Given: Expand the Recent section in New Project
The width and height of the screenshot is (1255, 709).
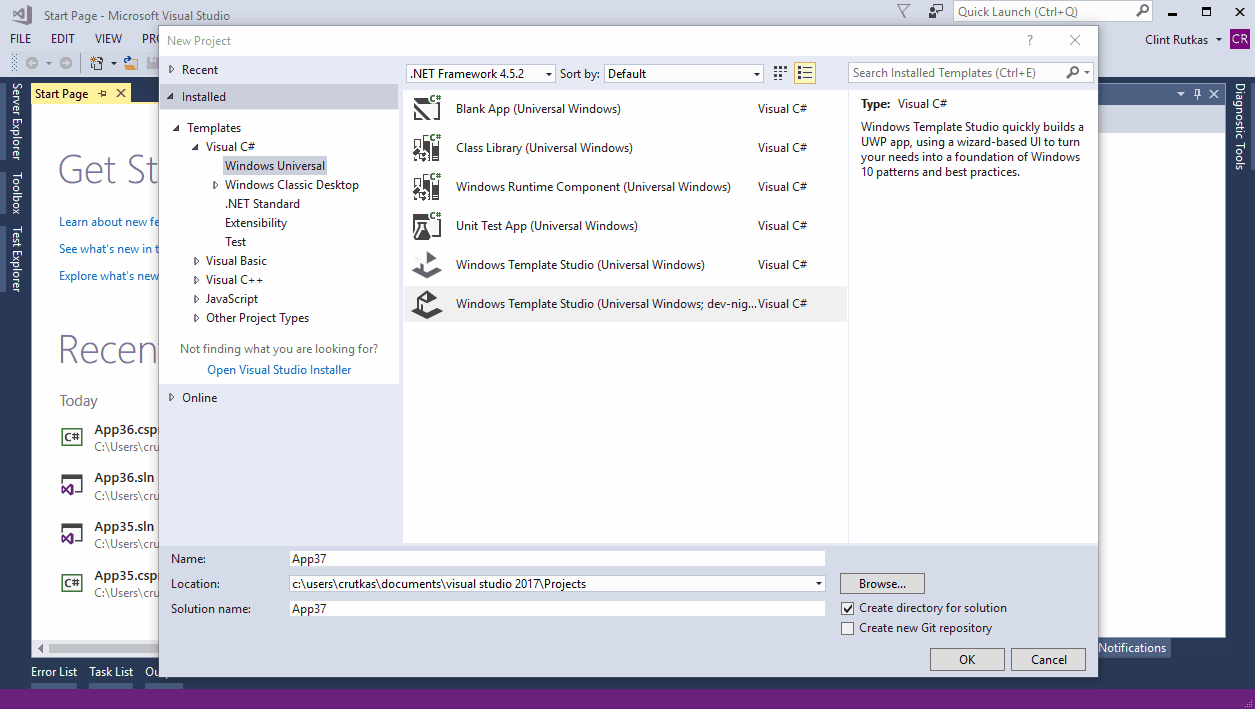Looking at the screenshot, I should tap(172, 70).
